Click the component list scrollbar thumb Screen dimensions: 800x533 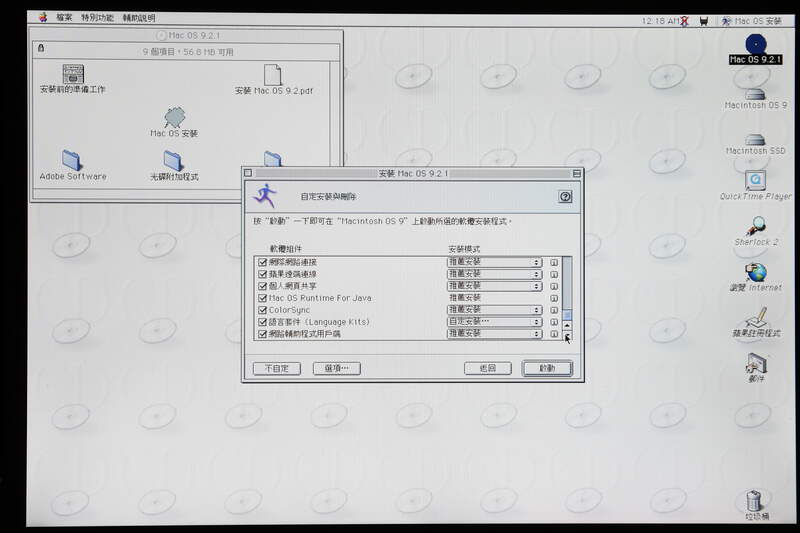[x=567, y=314]
